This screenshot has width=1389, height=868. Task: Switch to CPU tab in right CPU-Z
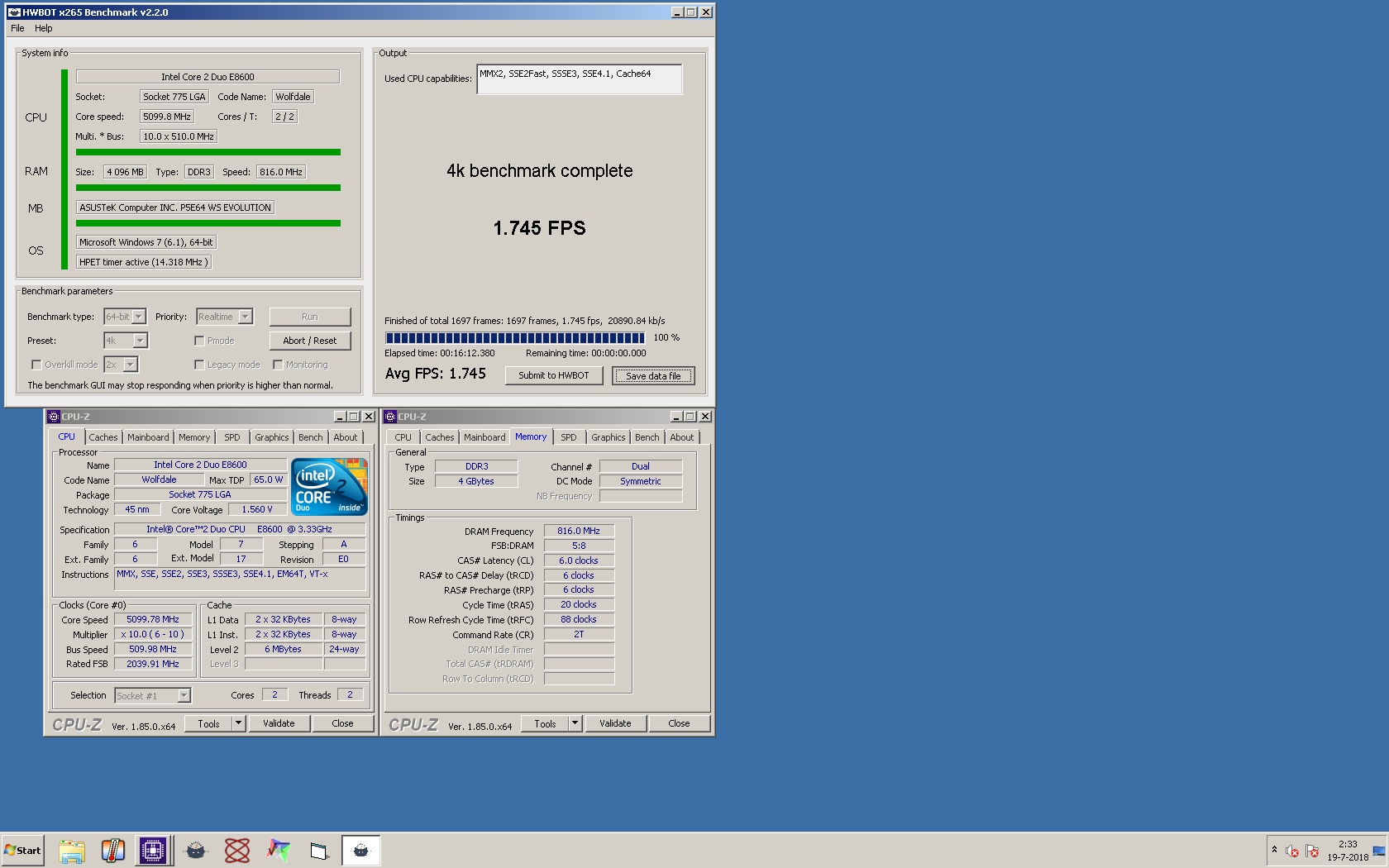pos(403,437)
